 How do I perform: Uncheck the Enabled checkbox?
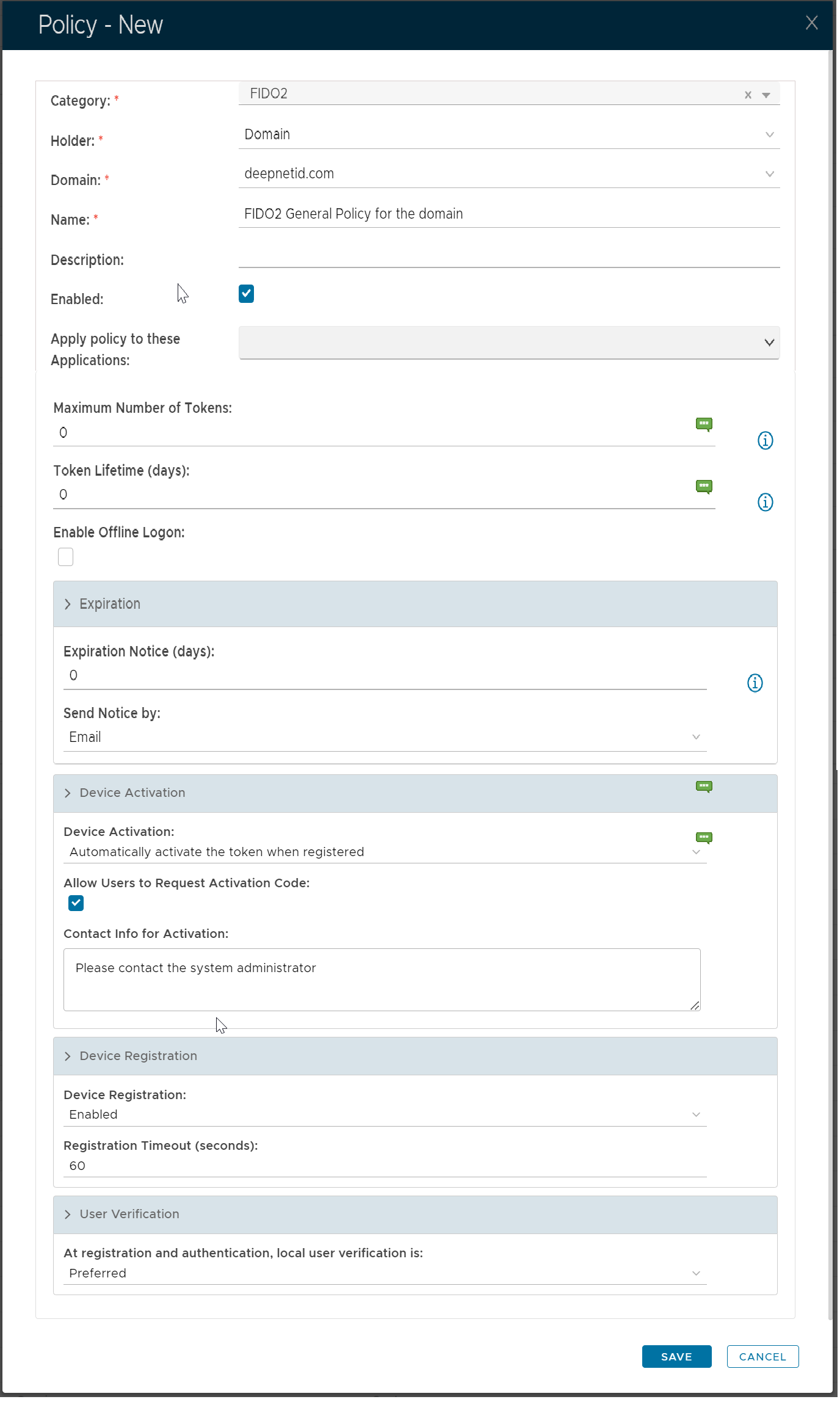coord(246,294)
